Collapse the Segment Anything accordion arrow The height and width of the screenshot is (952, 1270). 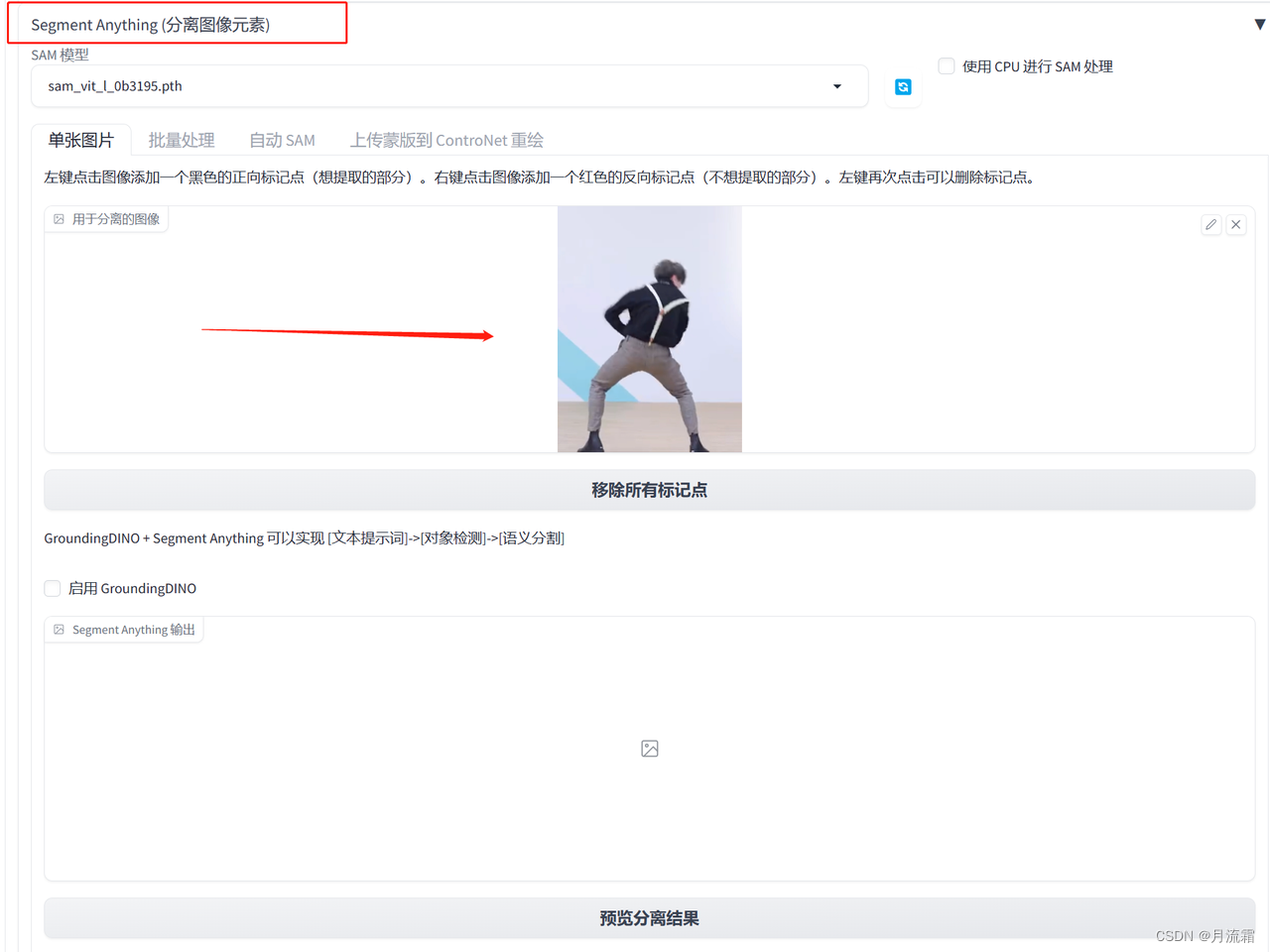click(1260, 25)
